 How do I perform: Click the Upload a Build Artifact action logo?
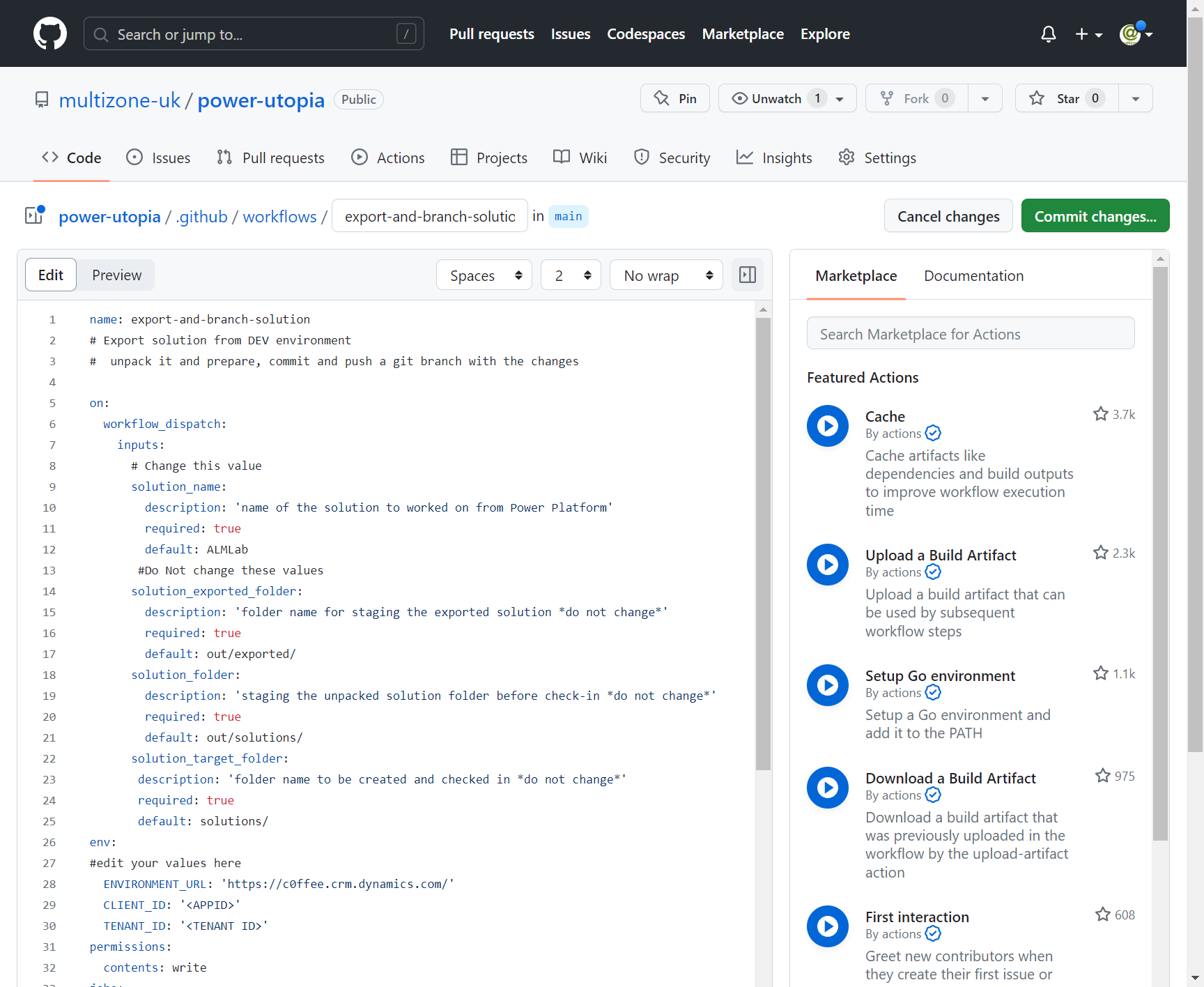tap(827, 565)
